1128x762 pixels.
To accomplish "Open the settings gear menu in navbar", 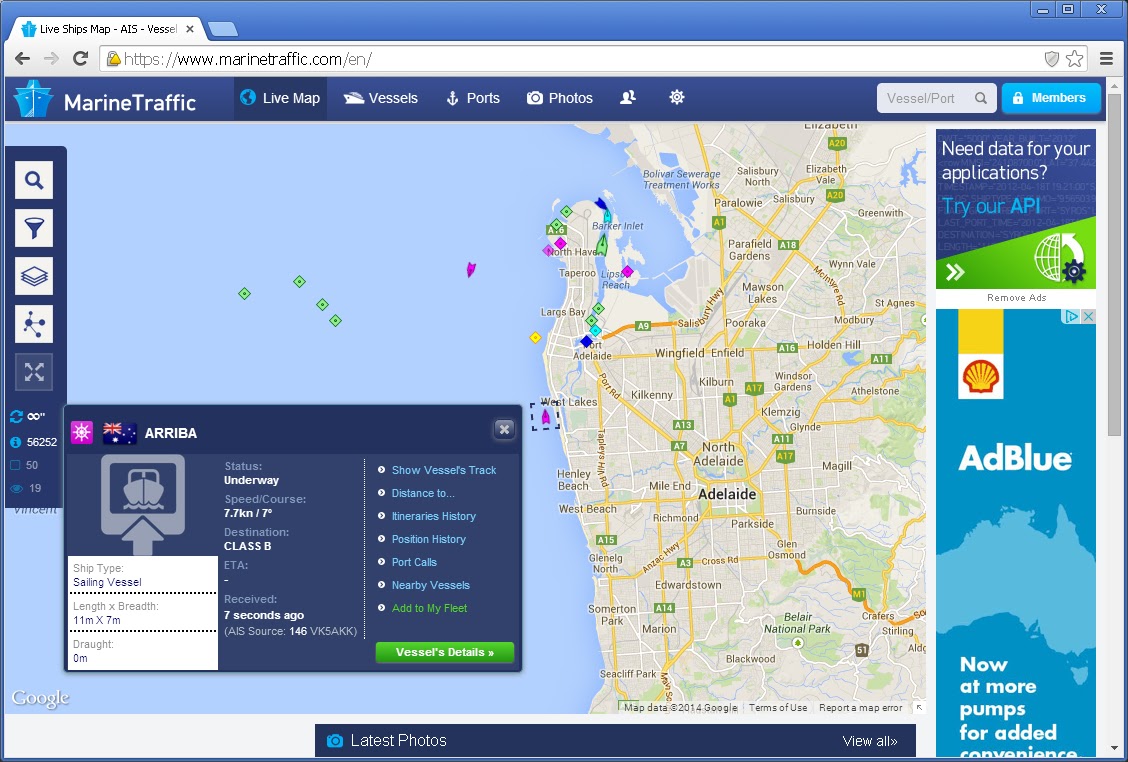I will (x=677, y=97).
